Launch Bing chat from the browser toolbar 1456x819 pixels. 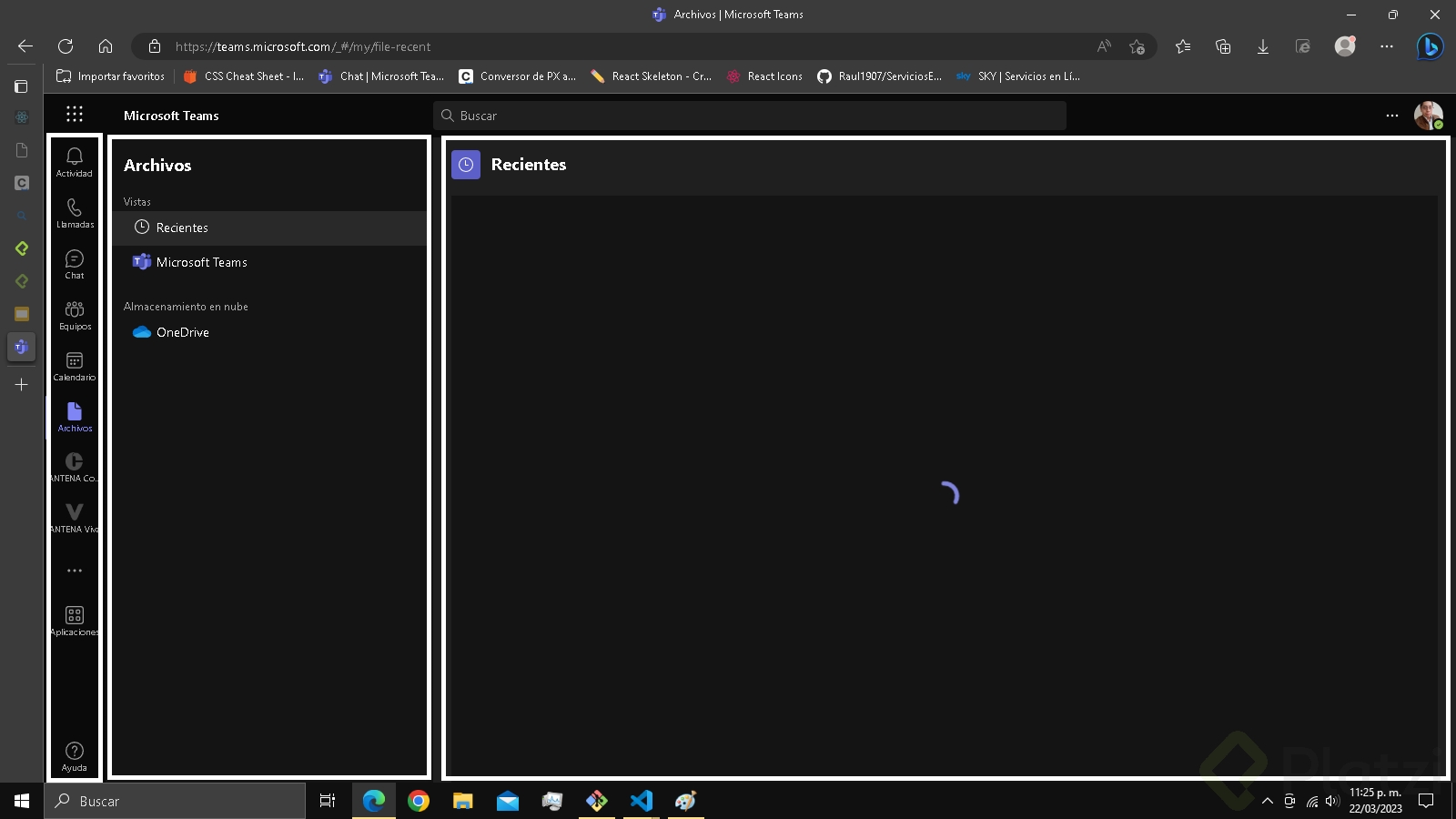coord(1430,46)
